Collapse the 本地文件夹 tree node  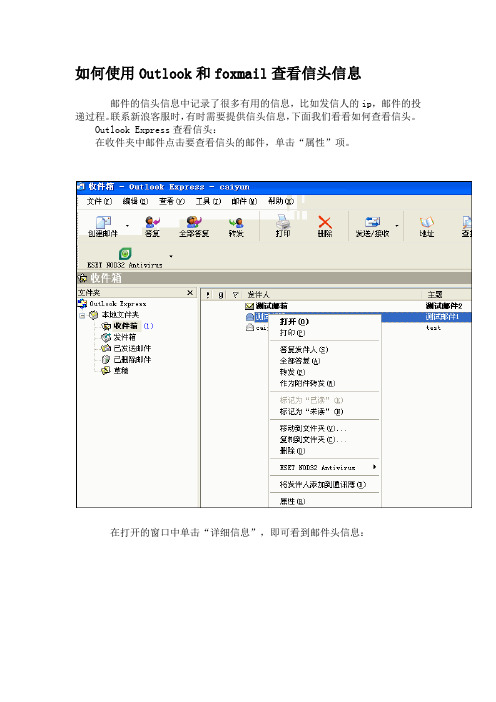[x=82, y=315]
